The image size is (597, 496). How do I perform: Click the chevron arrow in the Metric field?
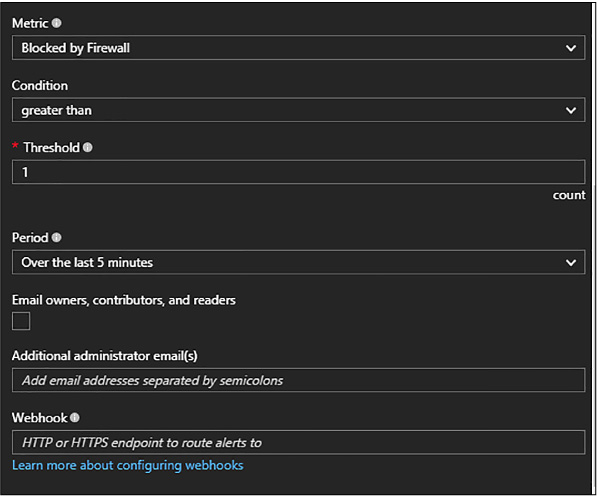pyautogui.click(x=570, y=48)
